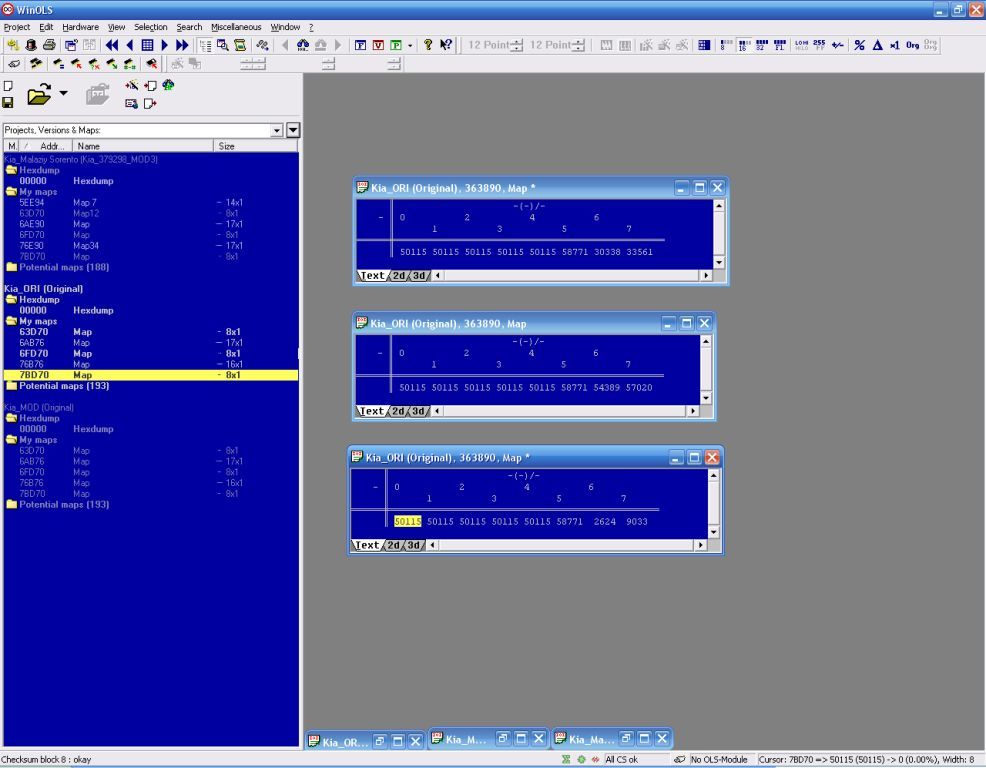
Task: Click the open project folder icon
Action: (x=39, y=94)
